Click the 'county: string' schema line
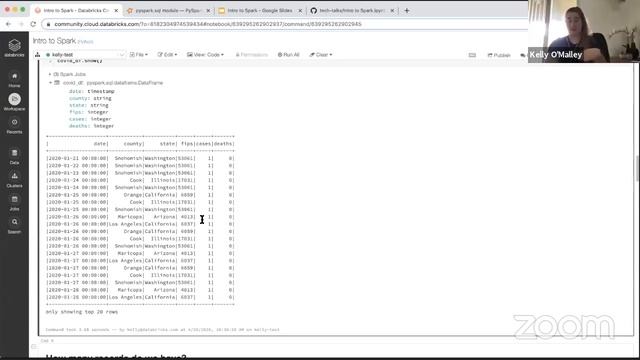This screenshot has width=640, height=360. coord(90,98)
